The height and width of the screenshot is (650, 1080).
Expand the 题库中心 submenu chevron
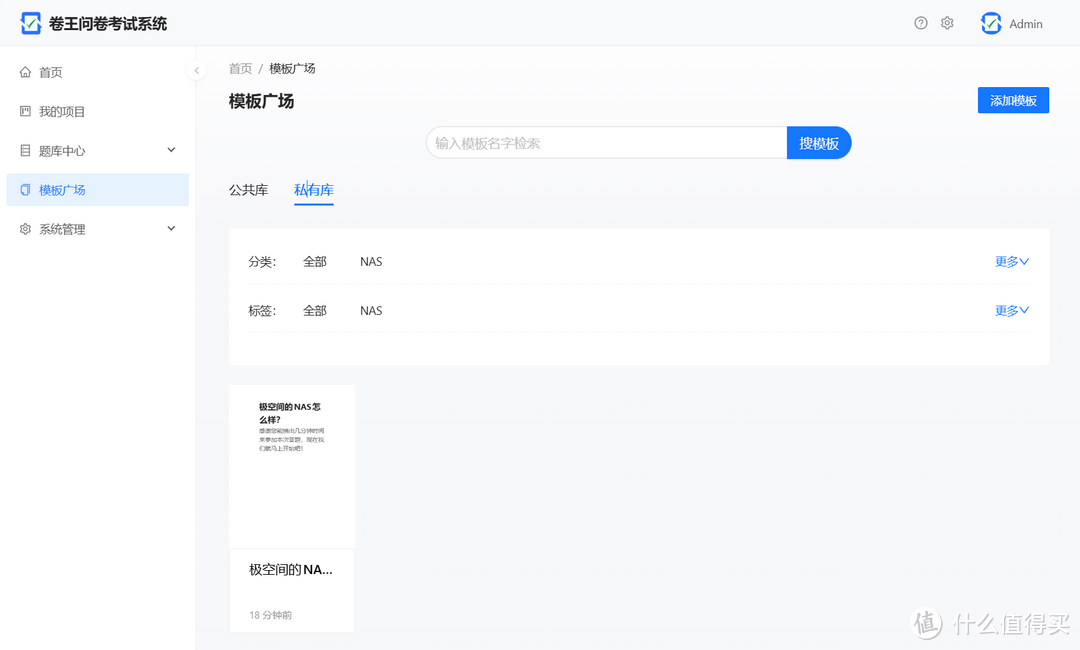pos(171,150)
